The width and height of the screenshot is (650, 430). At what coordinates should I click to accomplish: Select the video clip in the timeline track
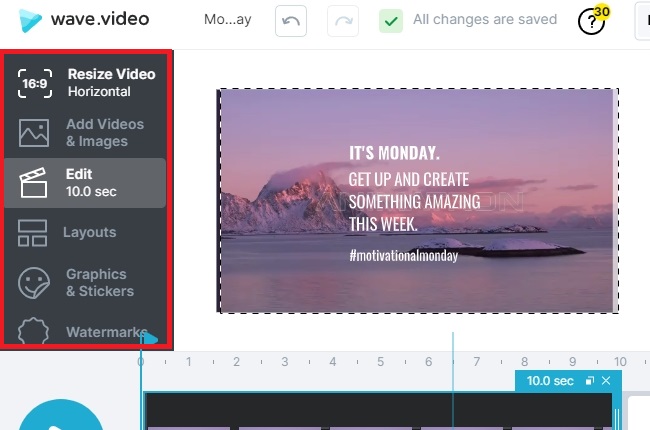[x=378, y=412]
